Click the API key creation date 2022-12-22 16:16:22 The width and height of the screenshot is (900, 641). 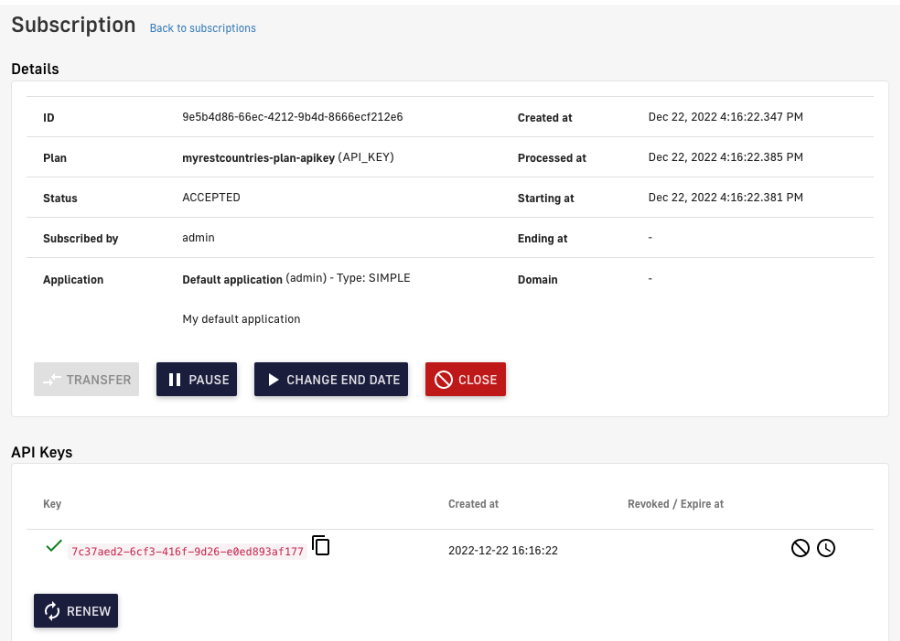(503, 551)
